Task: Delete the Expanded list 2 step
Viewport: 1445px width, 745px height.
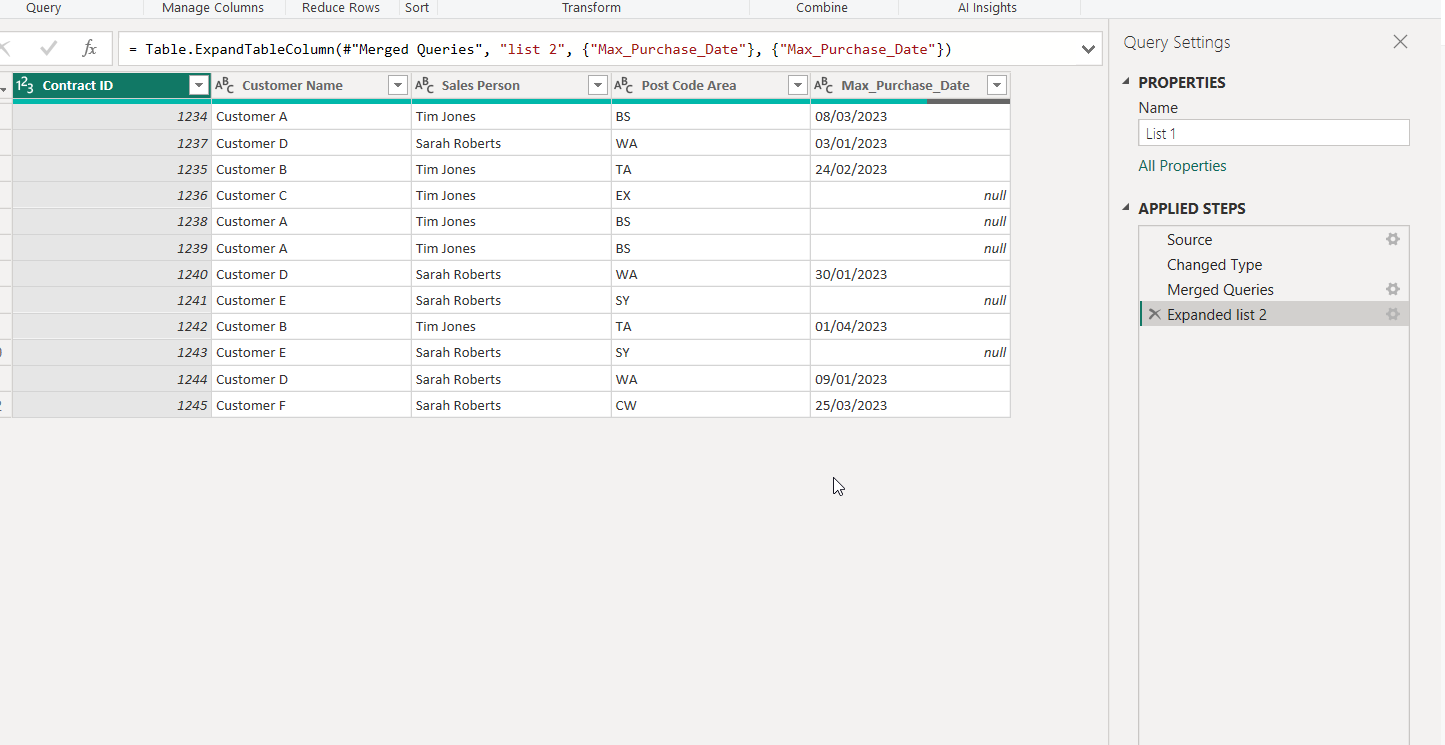Action: pyautogui.click(x=1154, y=315)
